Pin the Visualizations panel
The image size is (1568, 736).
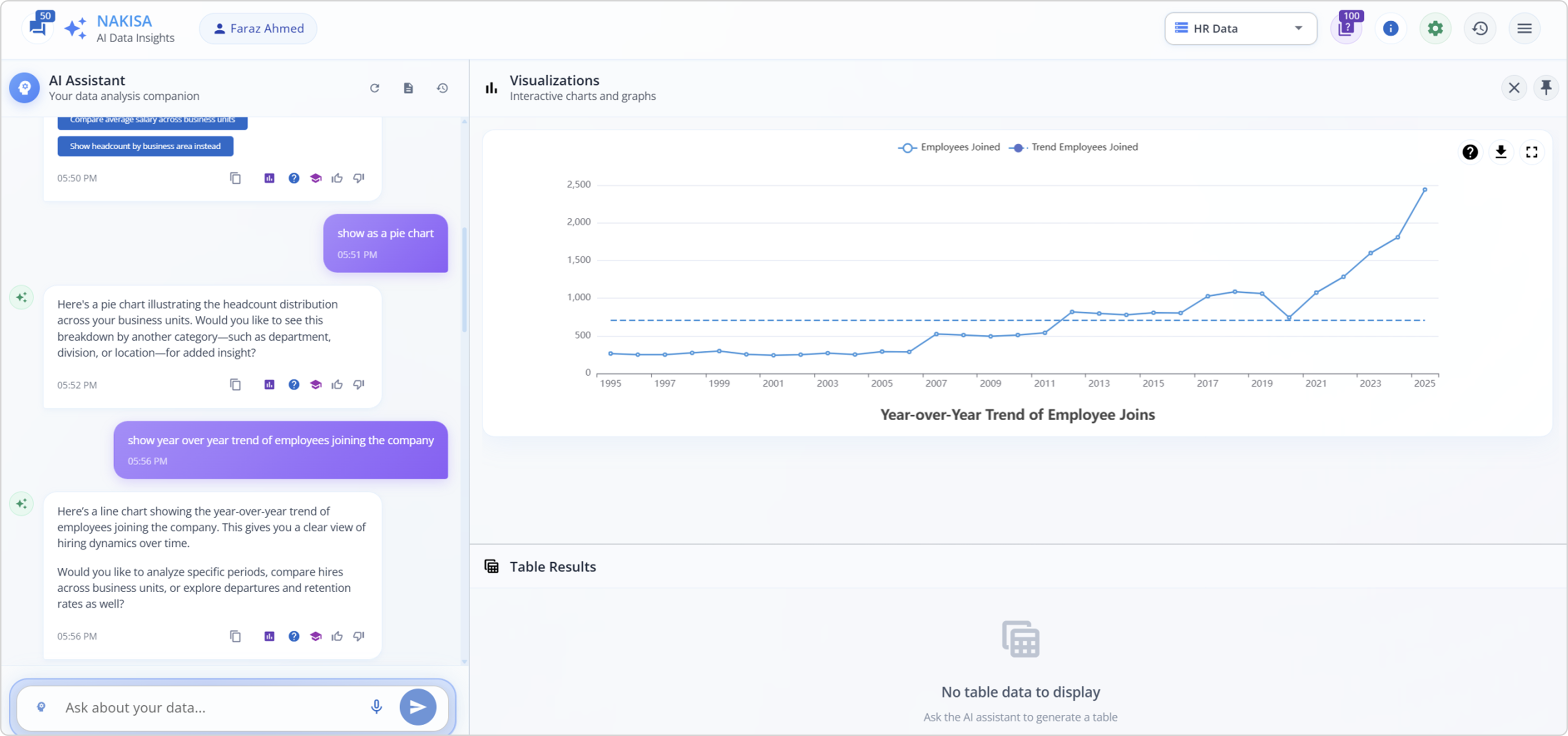[x=1546, y=87]
